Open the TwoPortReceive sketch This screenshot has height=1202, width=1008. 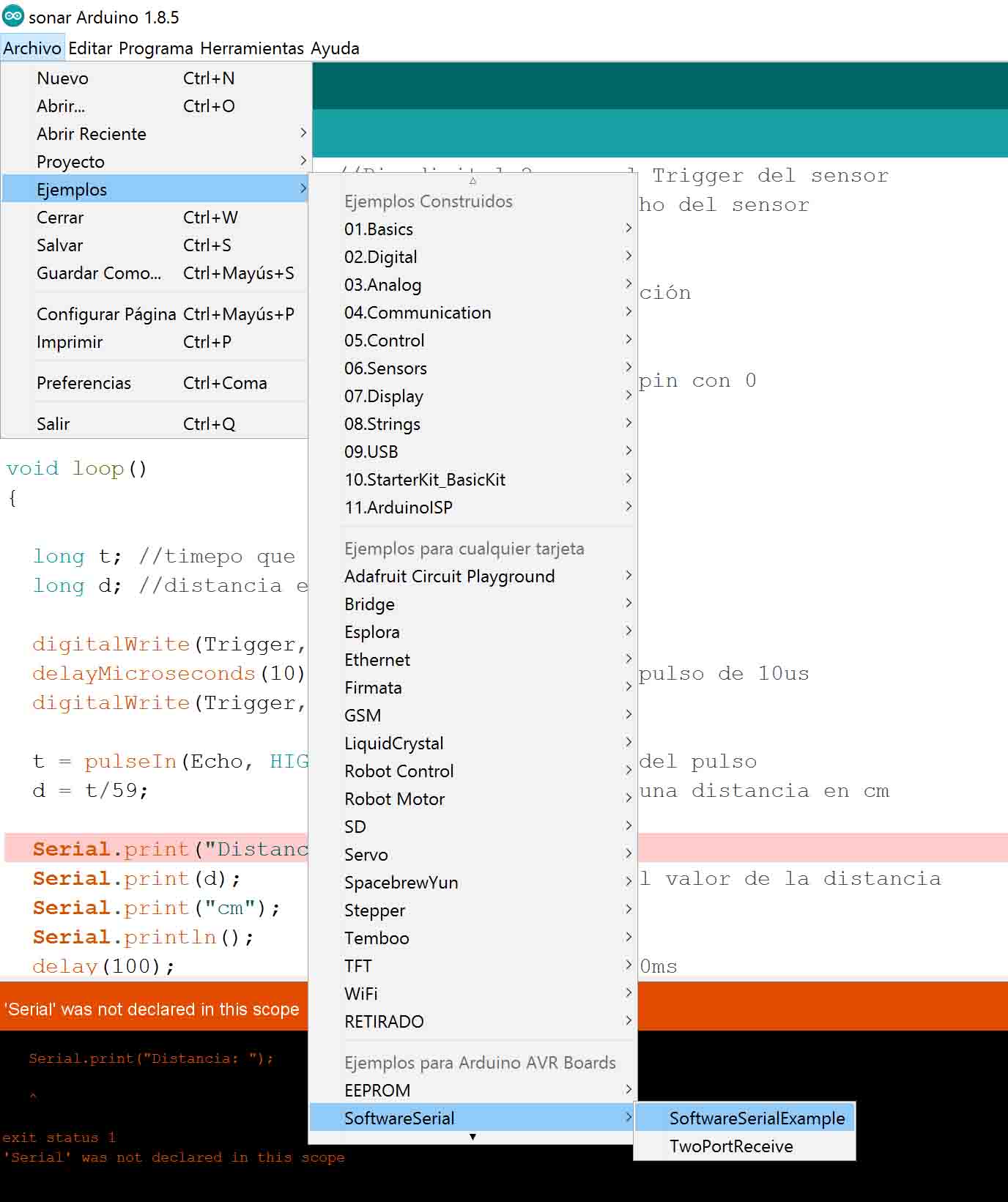point(745,1146)
